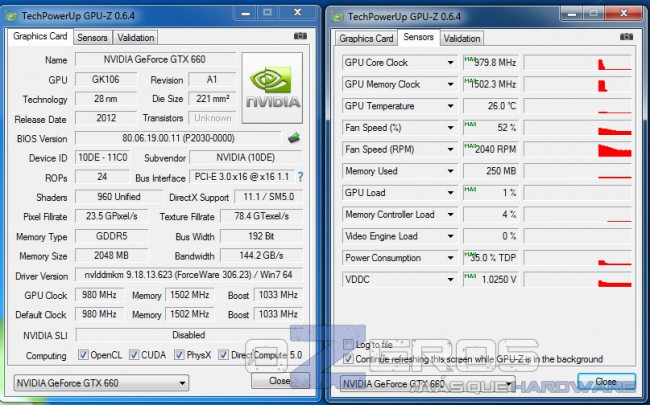Click the Memory Type field GDDR5

111,236
